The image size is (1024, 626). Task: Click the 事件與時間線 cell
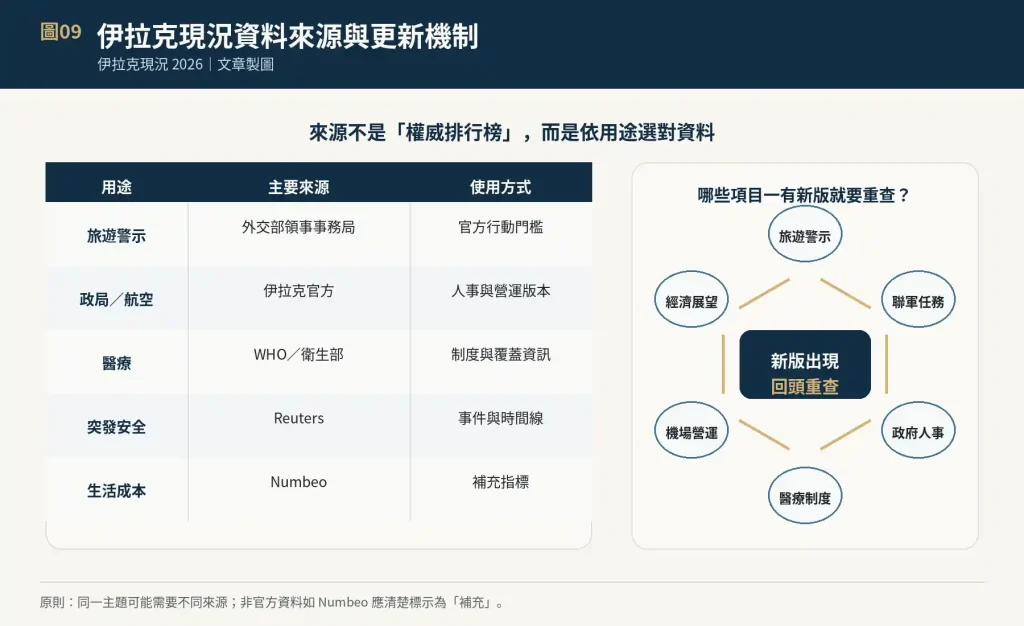[x=500, y=418]
